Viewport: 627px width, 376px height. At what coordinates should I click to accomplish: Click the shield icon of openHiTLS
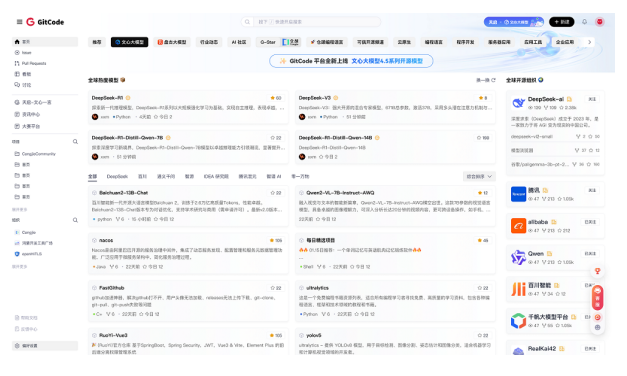coord(17,254)
